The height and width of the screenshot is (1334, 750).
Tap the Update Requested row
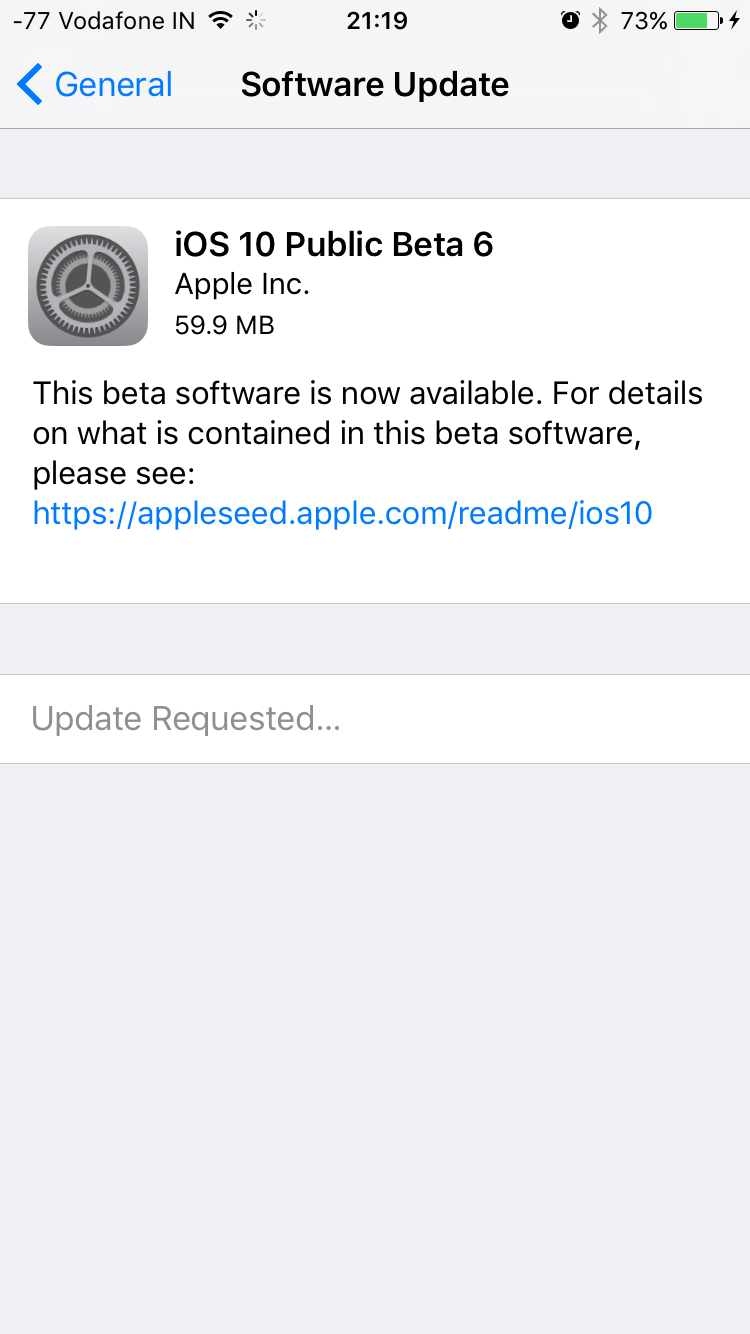pos(375,719)
